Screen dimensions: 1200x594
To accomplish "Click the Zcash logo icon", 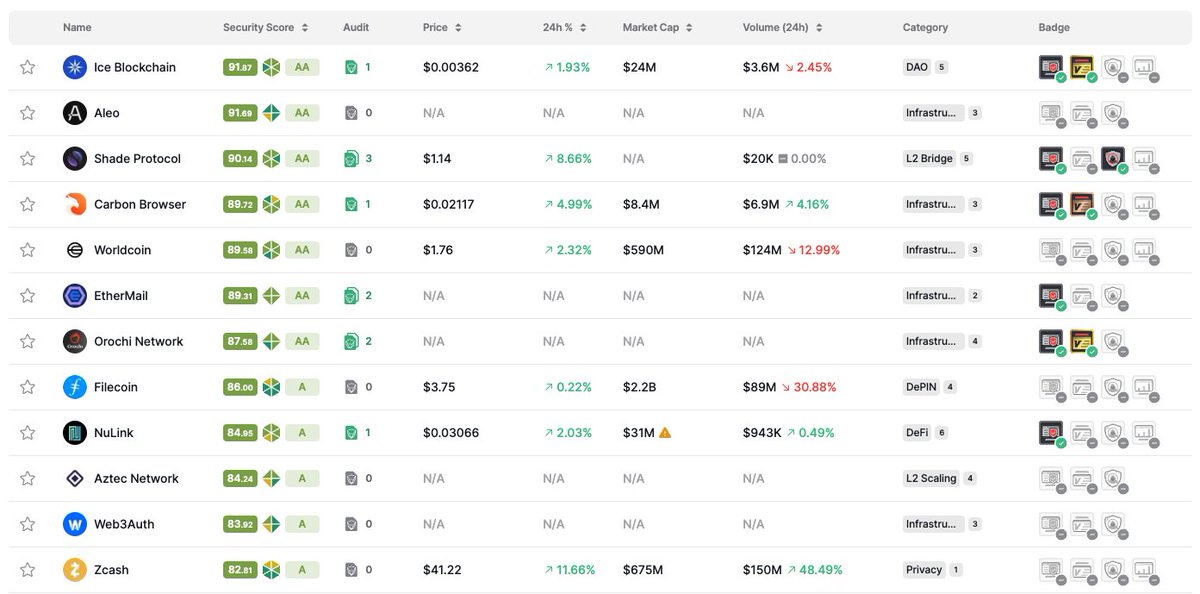I will (75, 570).
